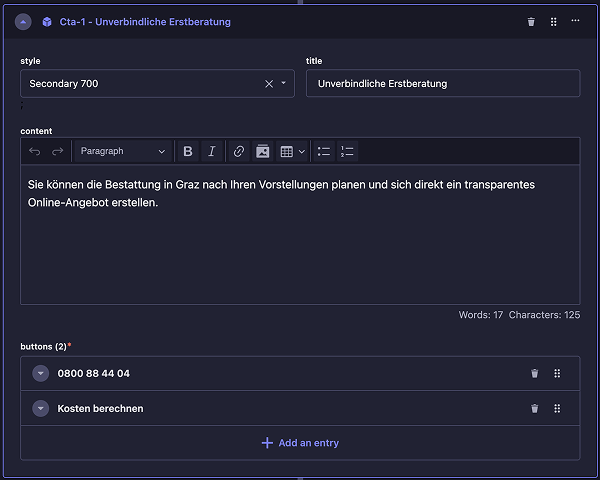Collapse the Cta-1 component panel
600x480 pixels.
tap(23, 22)
